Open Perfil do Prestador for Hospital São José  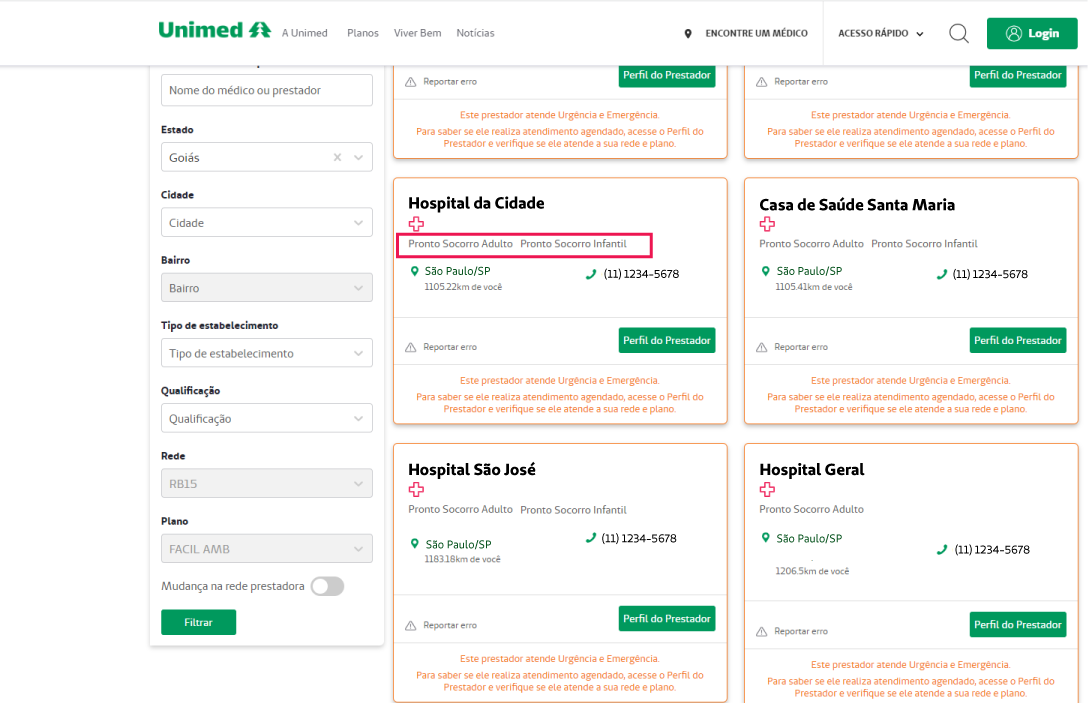[x=667, y=619]
